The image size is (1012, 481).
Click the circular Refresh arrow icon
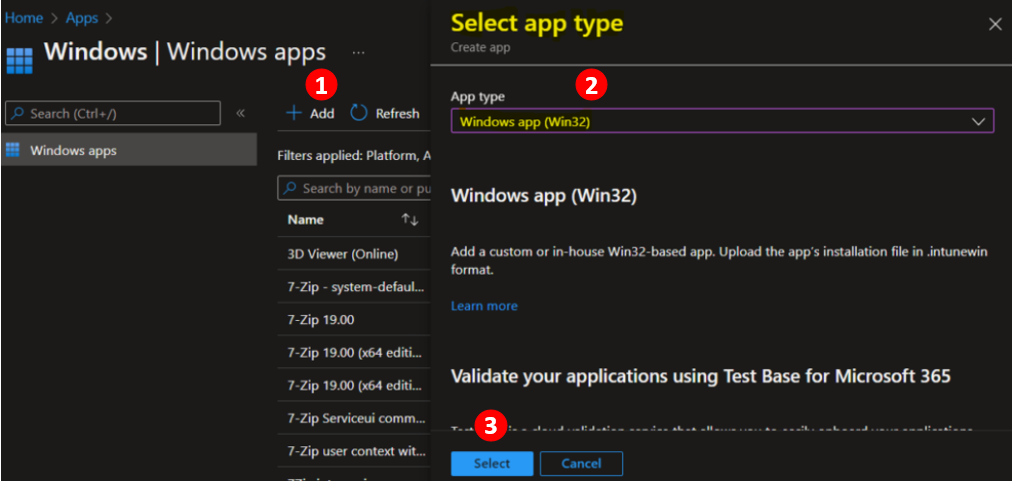[x=358, y=114]
